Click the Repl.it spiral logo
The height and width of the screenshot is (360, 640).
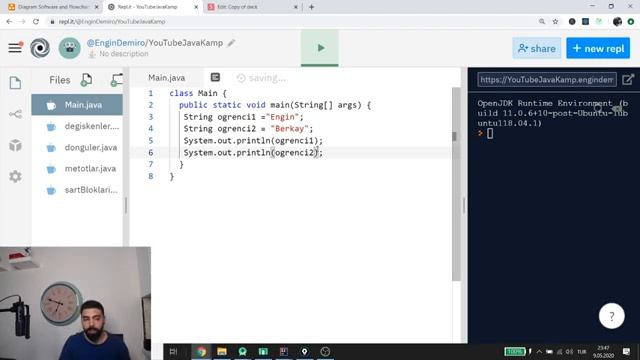pyautogui.click(x=40, y=48)
